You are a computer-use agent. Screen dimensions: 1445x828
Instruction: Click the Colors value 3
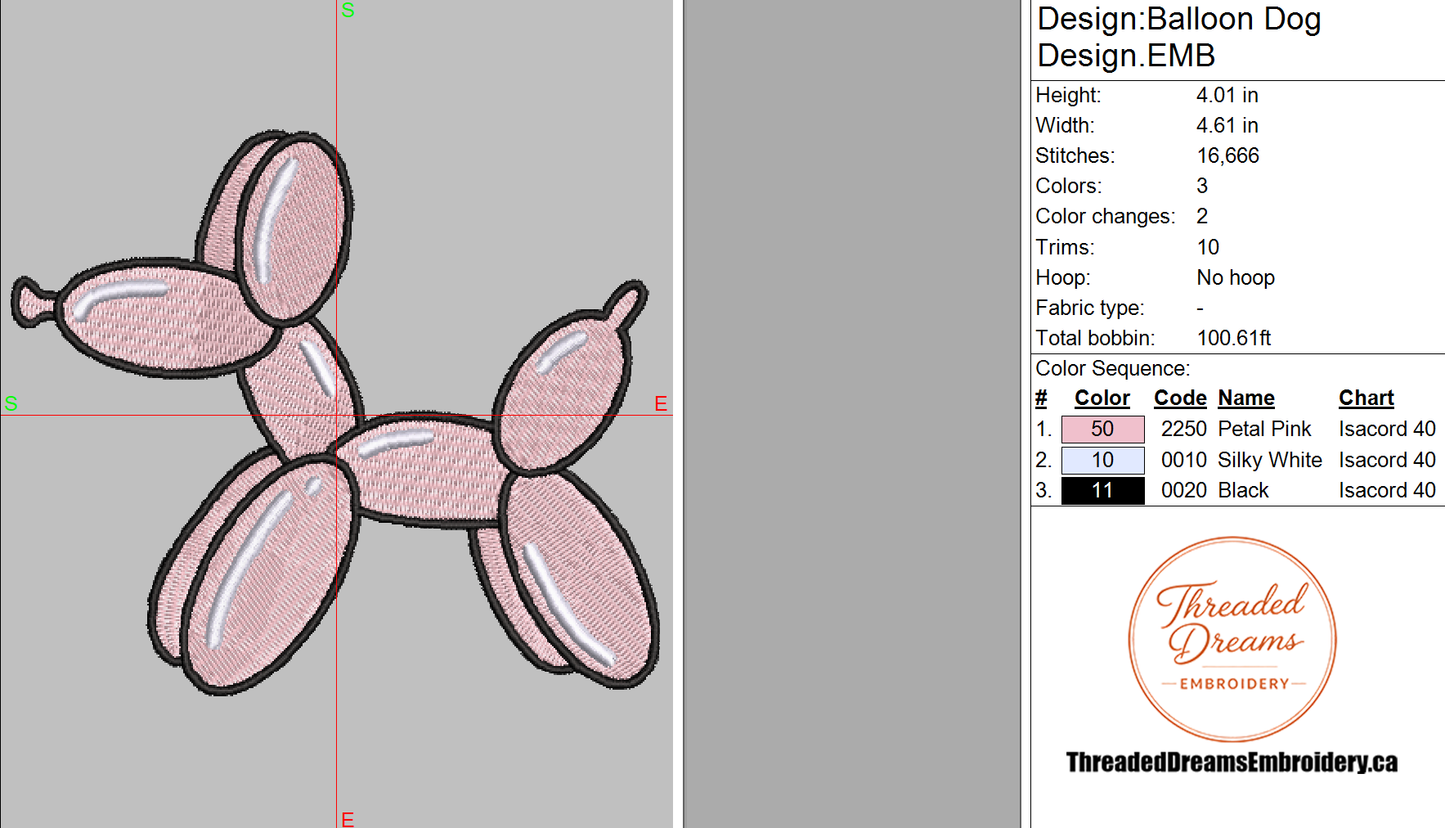pyautogui.click(x=1202, y=186)
